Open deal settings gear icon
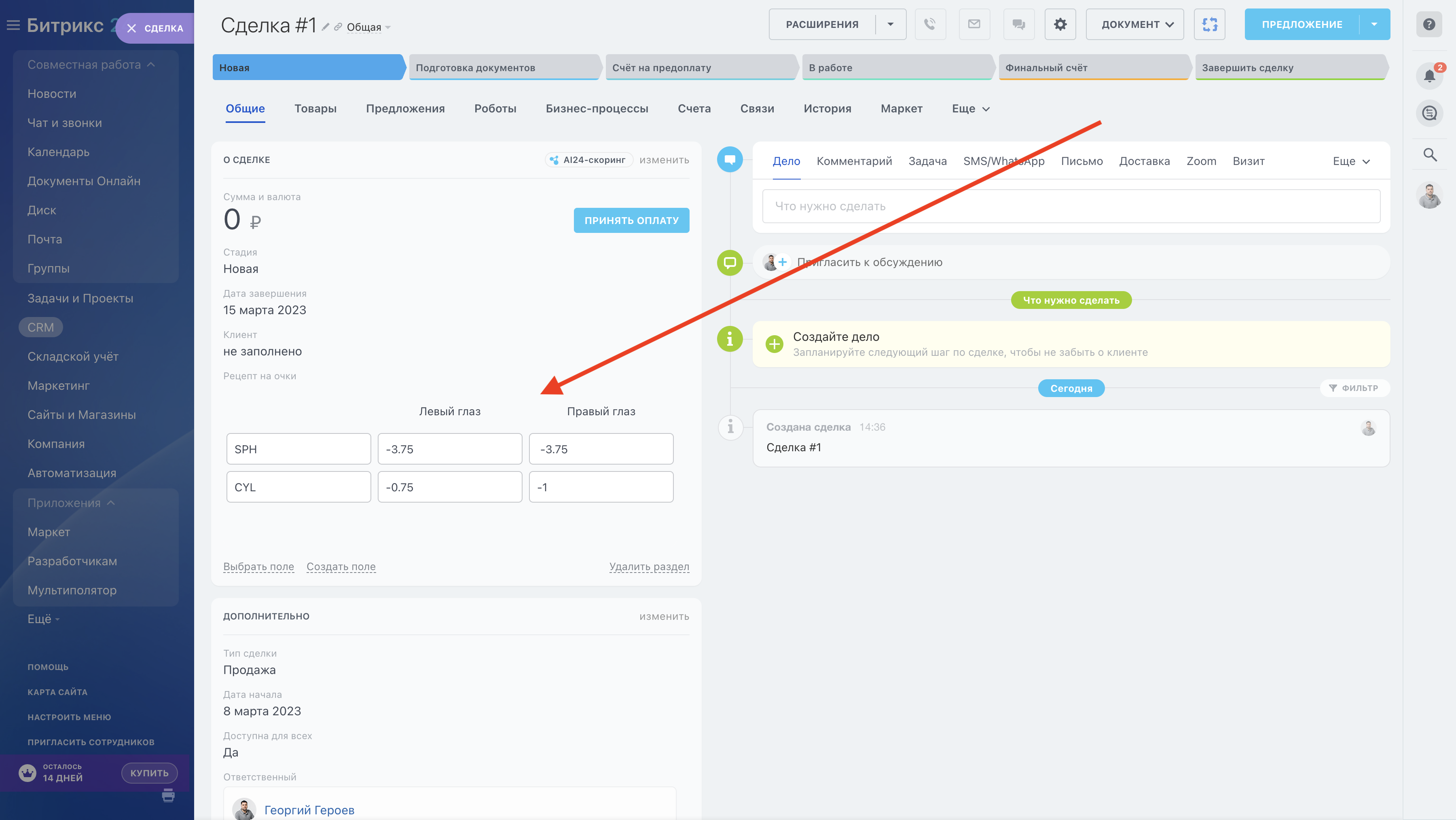The width and height of the screenshot is (1456, 820). point(1060,24)
